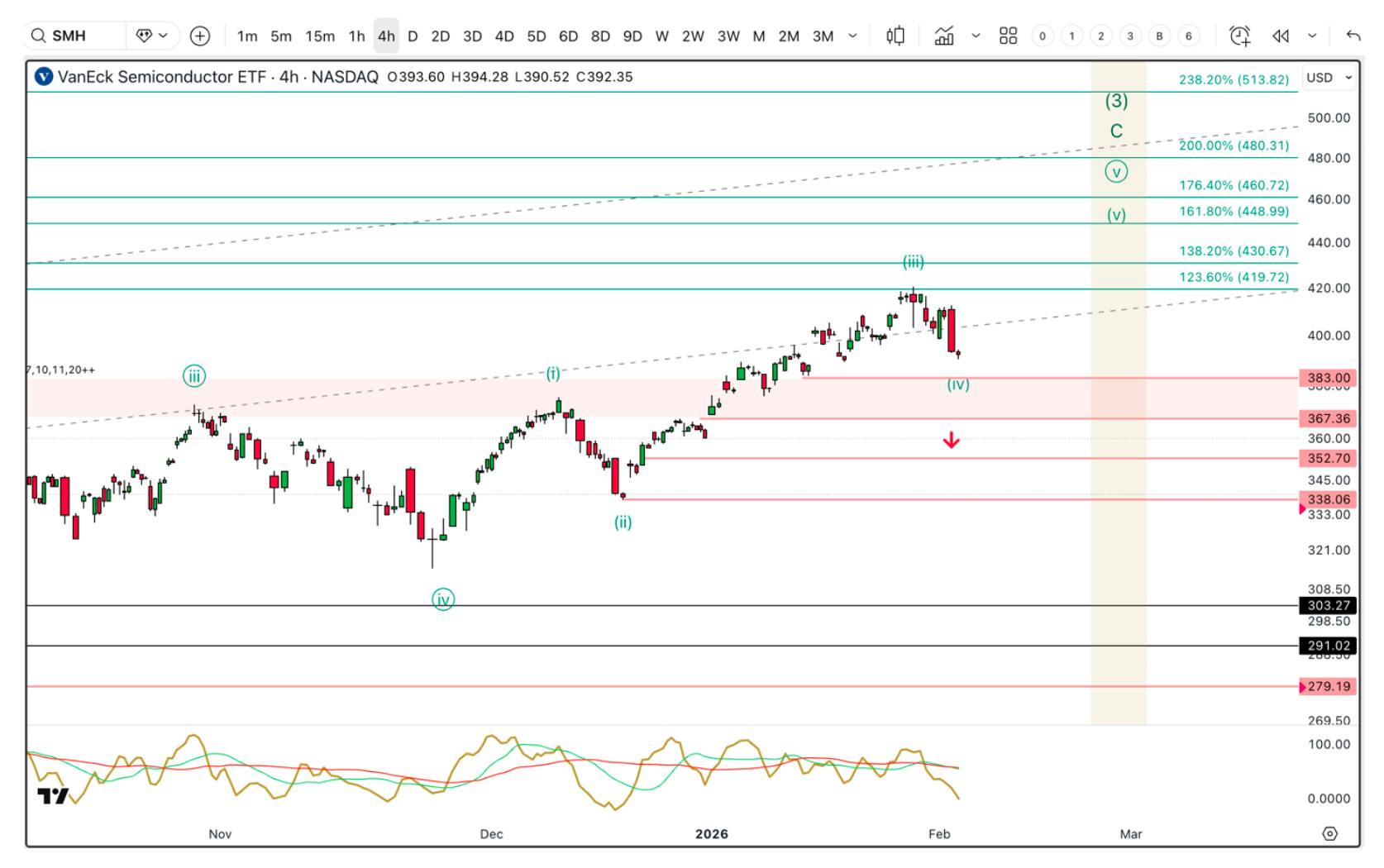
Task: Click the circular 6 layout button
Action: click(x=1189, y=36)
